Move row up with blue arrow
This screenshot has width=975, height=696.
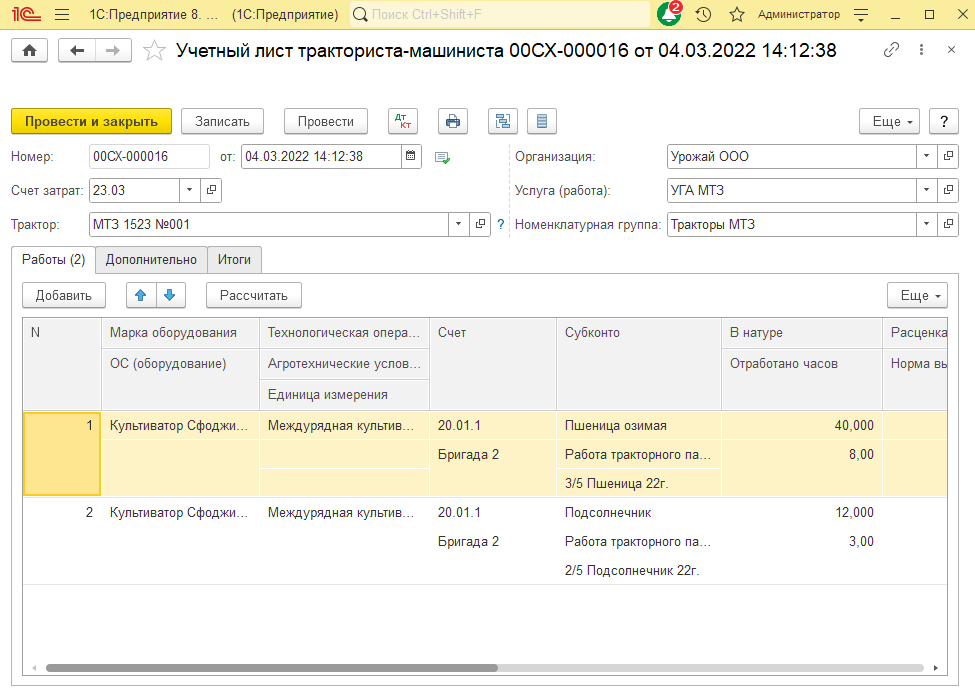pos(140,295)
